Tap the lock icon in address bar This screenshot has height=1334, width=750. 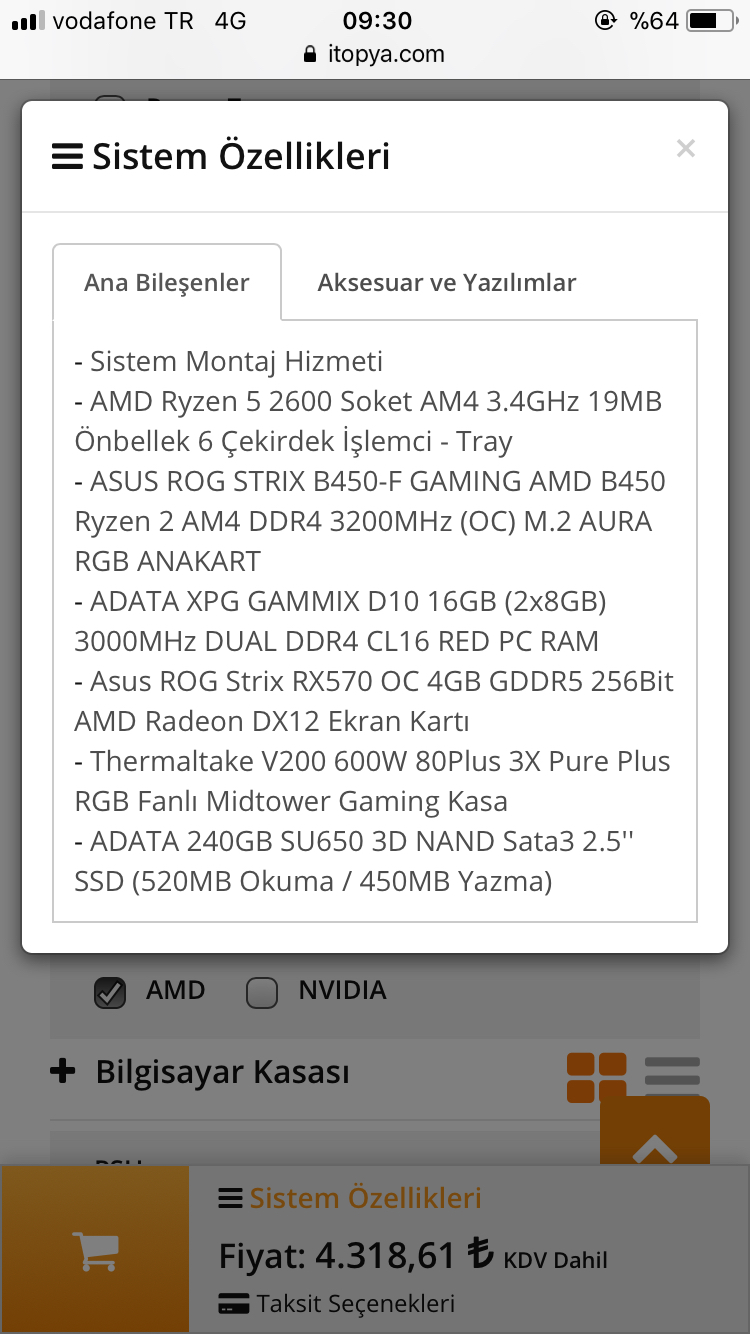coord(310,55)
